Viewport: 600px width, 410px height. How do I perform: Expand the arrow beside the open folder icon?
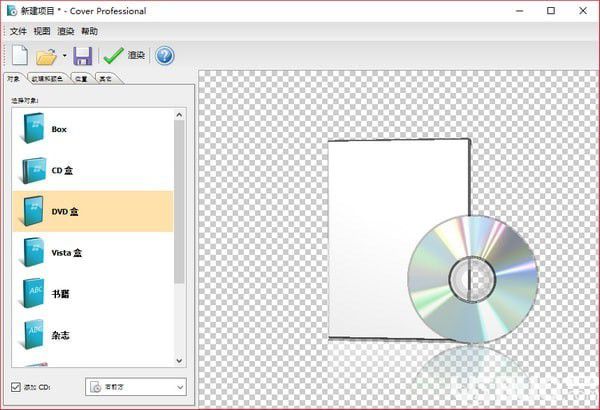tap(64, 56)
